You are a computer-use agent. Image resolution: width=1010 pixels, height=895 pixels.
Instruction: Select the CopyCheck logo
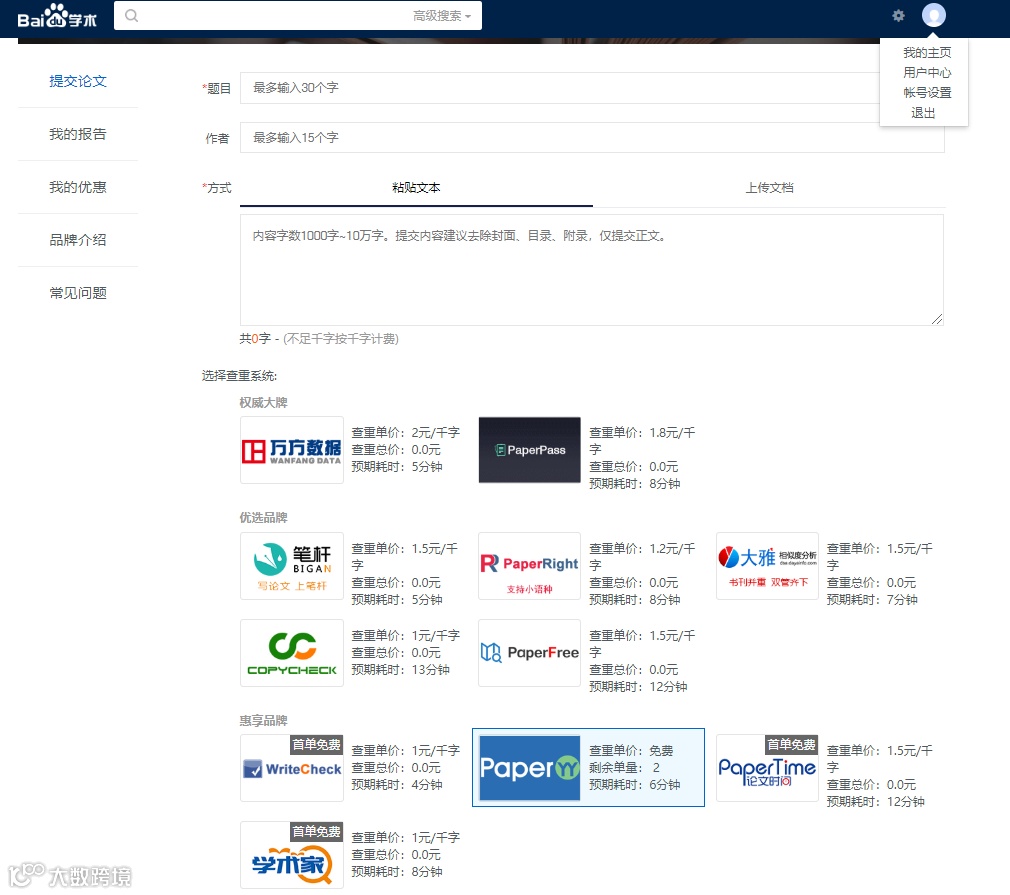tap(292, 653)
